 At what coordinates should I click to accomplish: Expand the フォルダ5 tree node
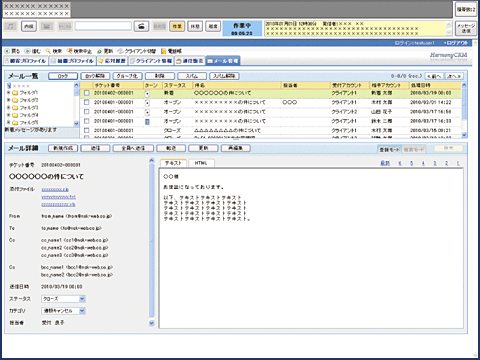pos(8,122)
